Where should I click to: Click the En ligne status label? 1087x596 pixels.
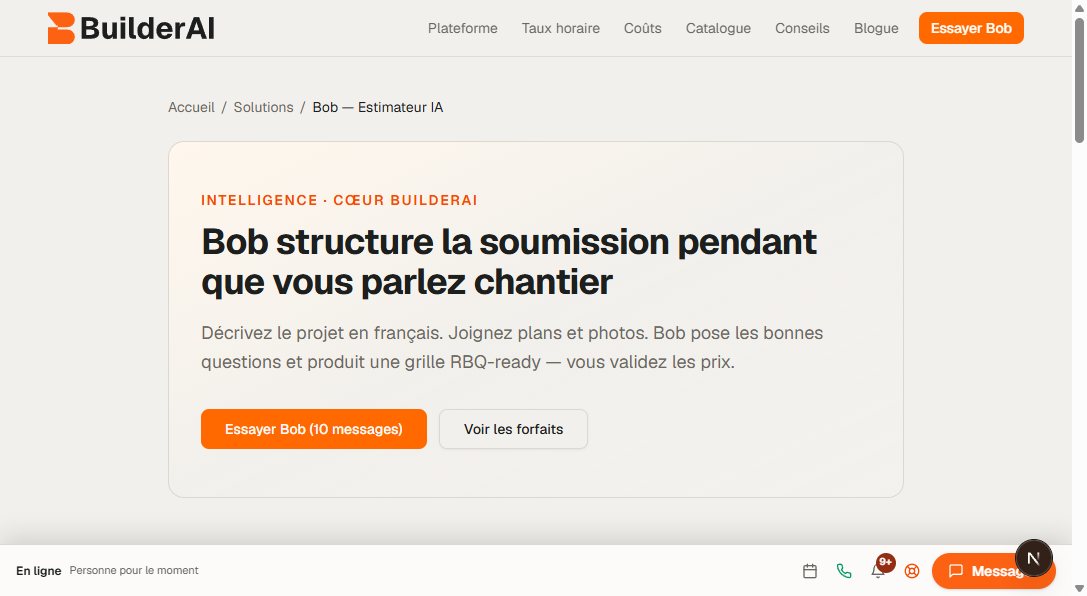point(39,571)
